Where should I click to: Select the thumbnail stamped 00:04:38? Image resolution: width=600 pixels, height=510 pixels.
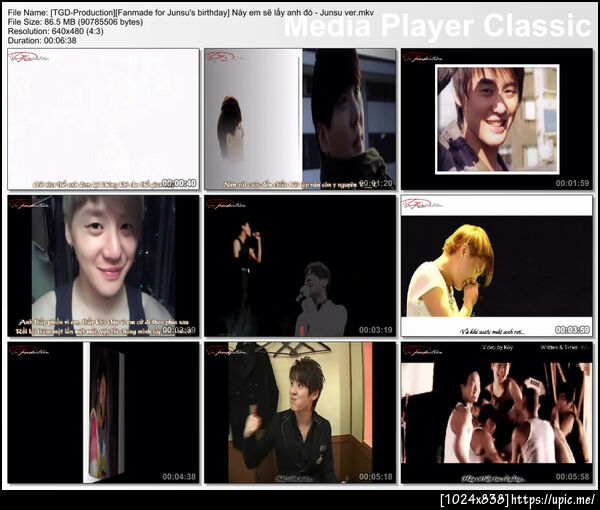pos(103,412)
